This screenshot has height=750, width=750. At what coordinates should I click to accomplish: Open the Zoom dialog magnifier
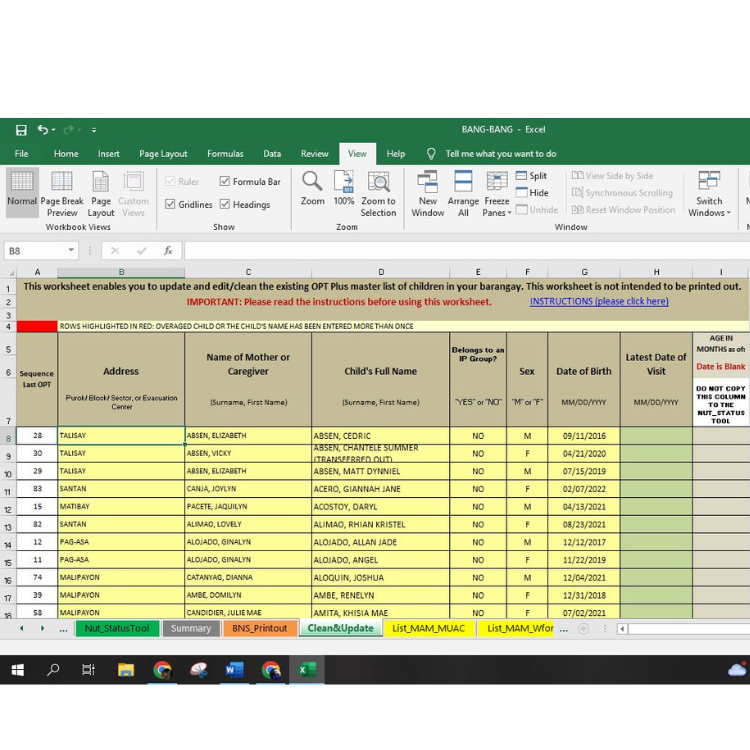(x=312, y=189)
